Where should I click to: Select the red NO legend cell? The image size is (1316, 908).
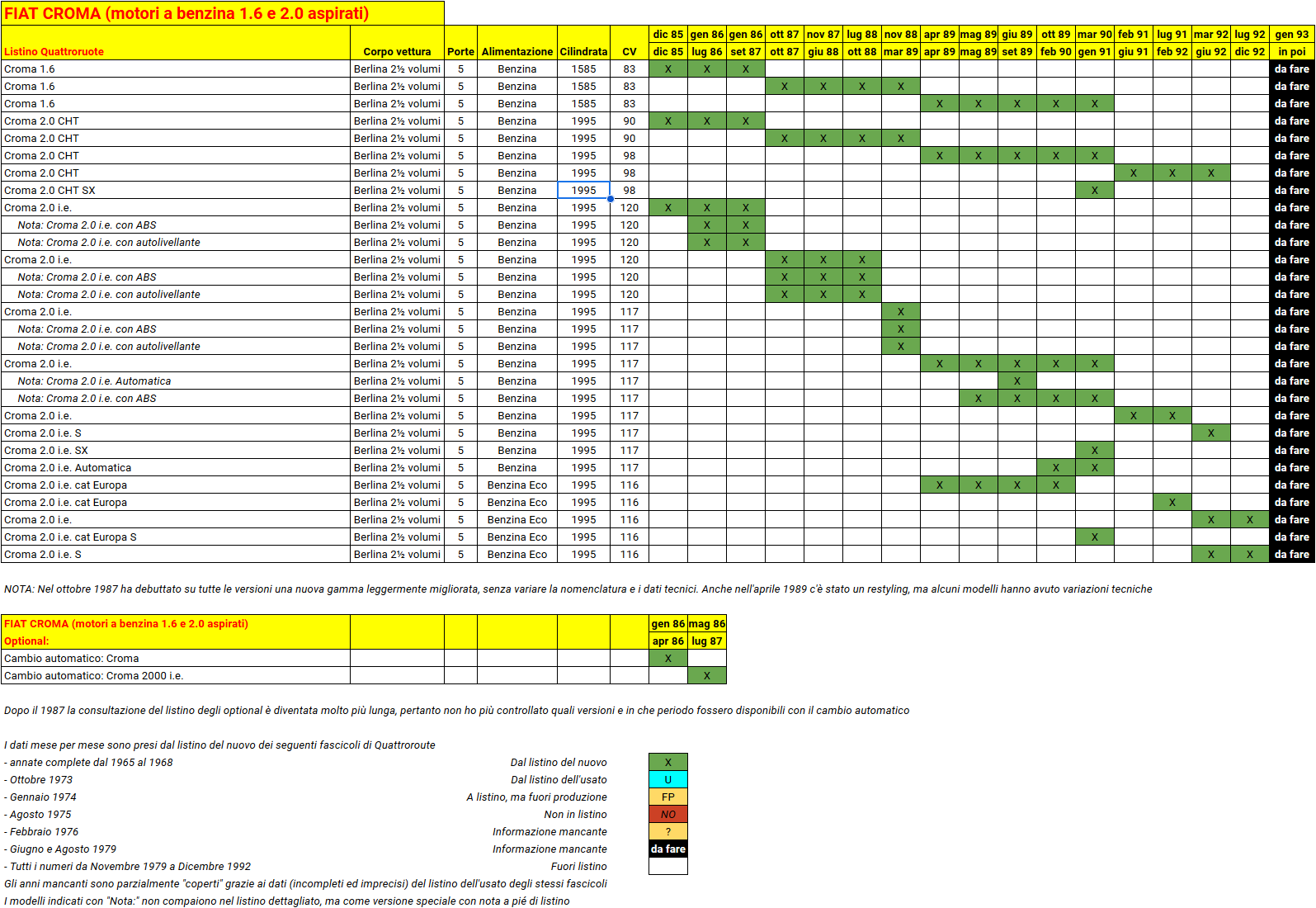(x=668, y=814)
